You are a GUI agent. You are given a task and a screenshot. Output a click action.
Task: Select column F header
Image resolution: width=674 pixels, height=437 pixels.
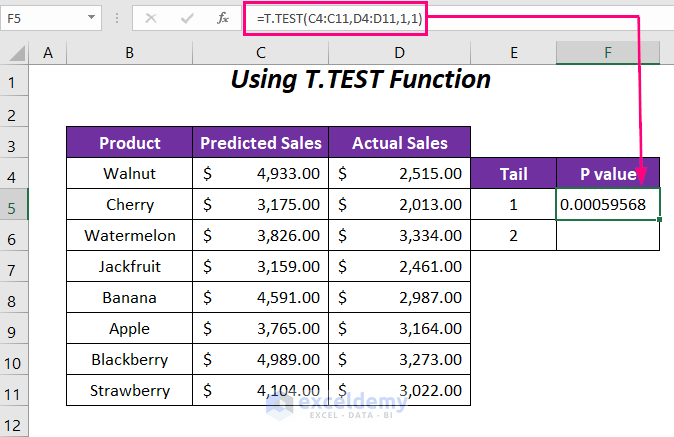(x=608, y=53)
